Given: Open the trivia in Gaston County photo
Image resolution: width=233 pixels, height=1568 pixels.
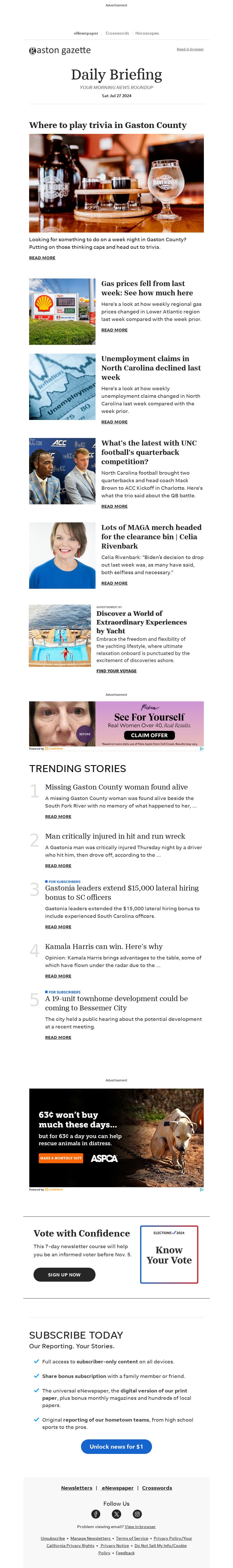Looking at the screenshot, I should click(116, 183).
